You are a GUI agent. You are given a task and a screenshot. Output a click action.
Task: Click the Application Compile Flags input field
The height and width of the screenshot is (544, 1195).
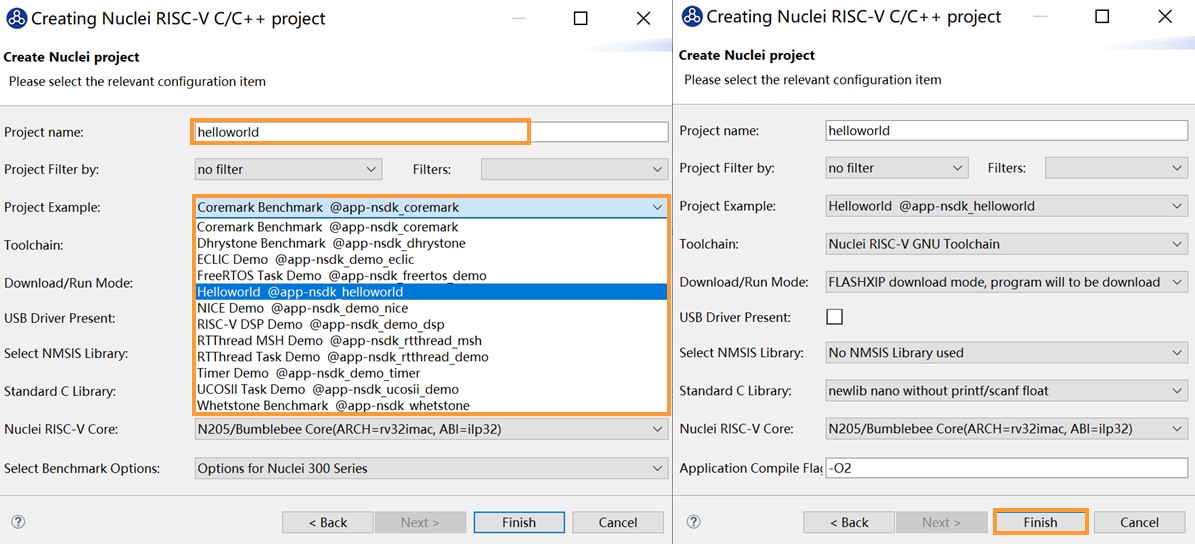[1006, 468]
